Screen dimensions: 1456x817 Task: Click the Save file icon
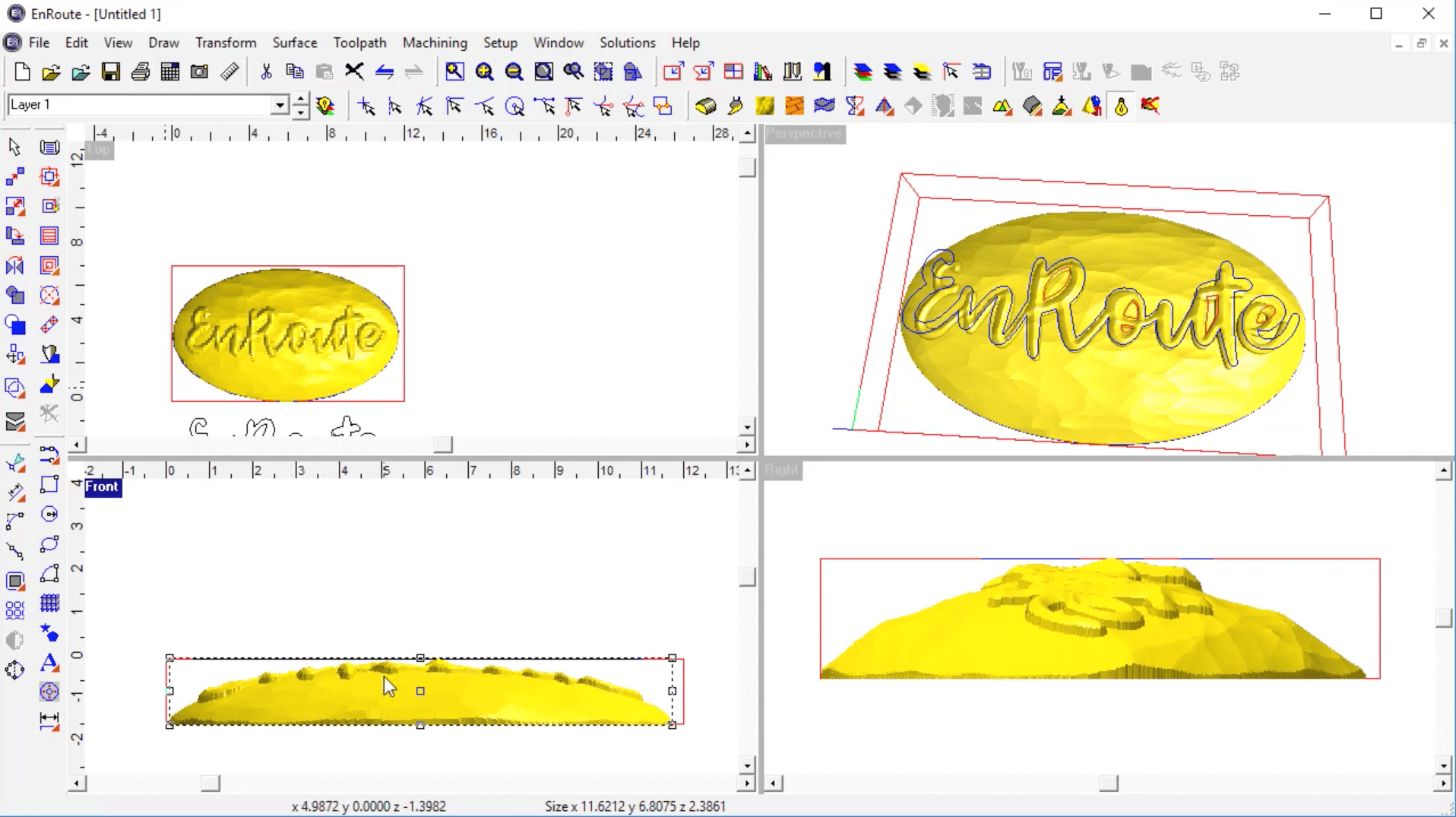point(111,72)
